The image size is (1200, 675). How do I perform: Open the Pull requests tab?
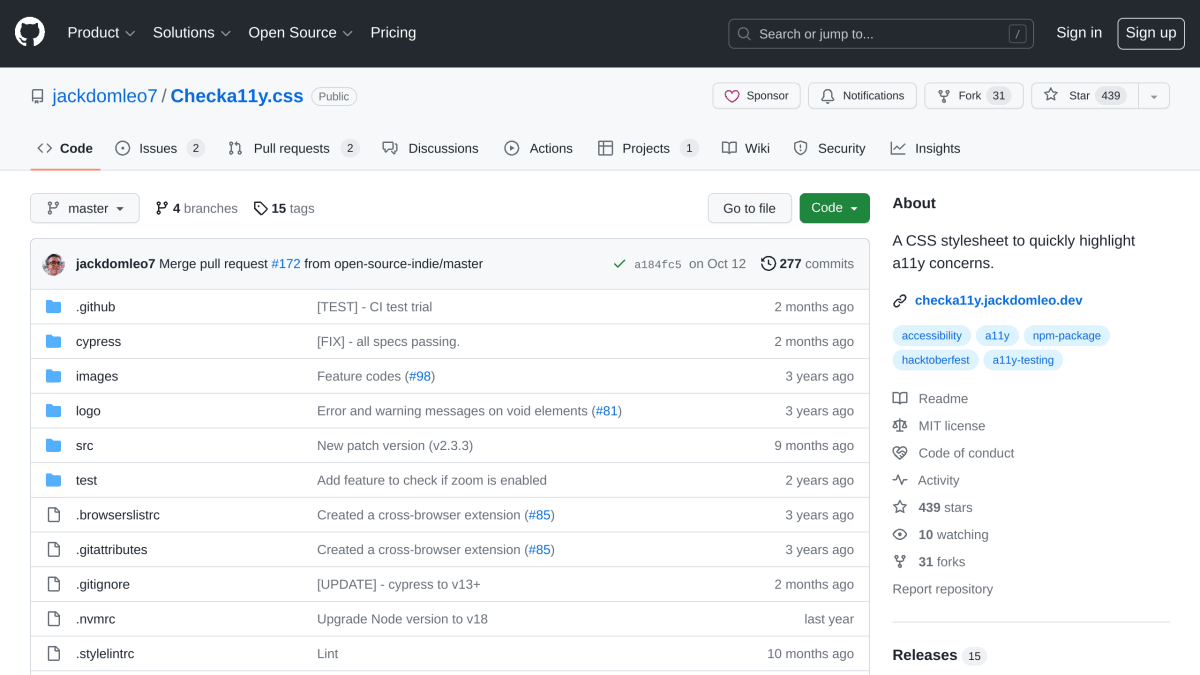click(293, 148)
